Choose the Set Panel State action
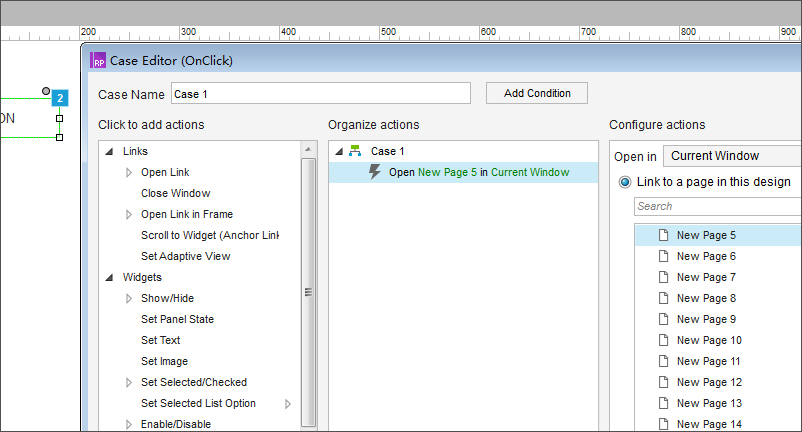802x432 pixels. (x=177, y=319)
